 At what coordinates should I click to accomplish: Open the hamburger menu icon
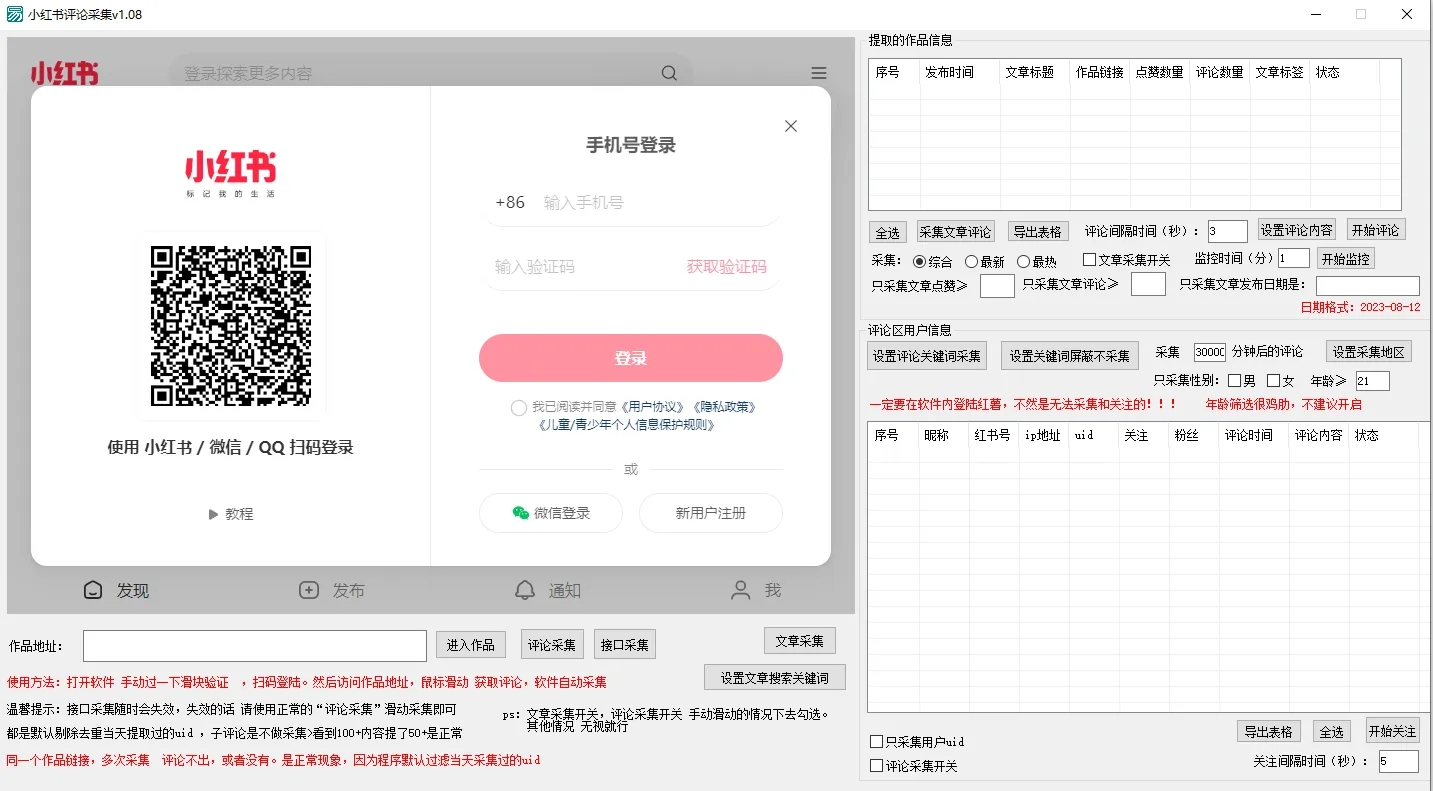click(819, 73)
